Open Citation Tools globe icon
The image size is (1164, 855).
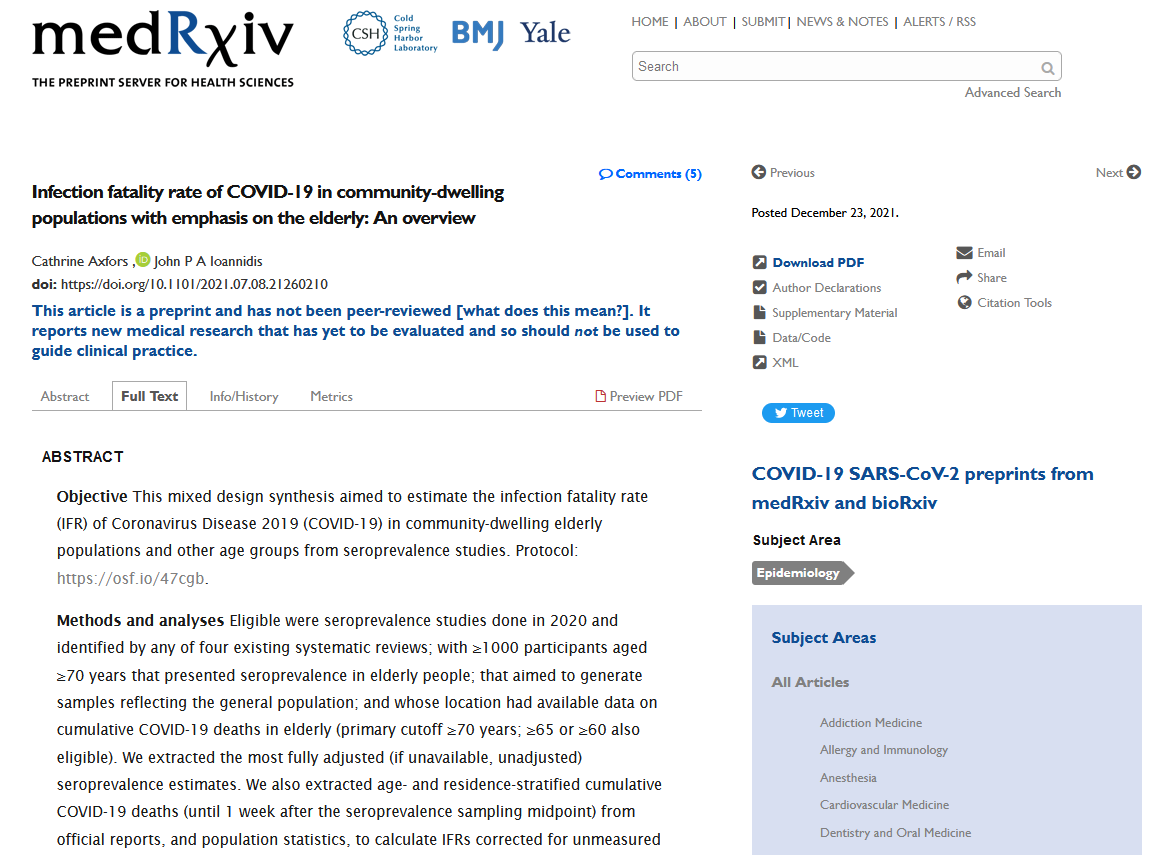[x=964, y=303]
